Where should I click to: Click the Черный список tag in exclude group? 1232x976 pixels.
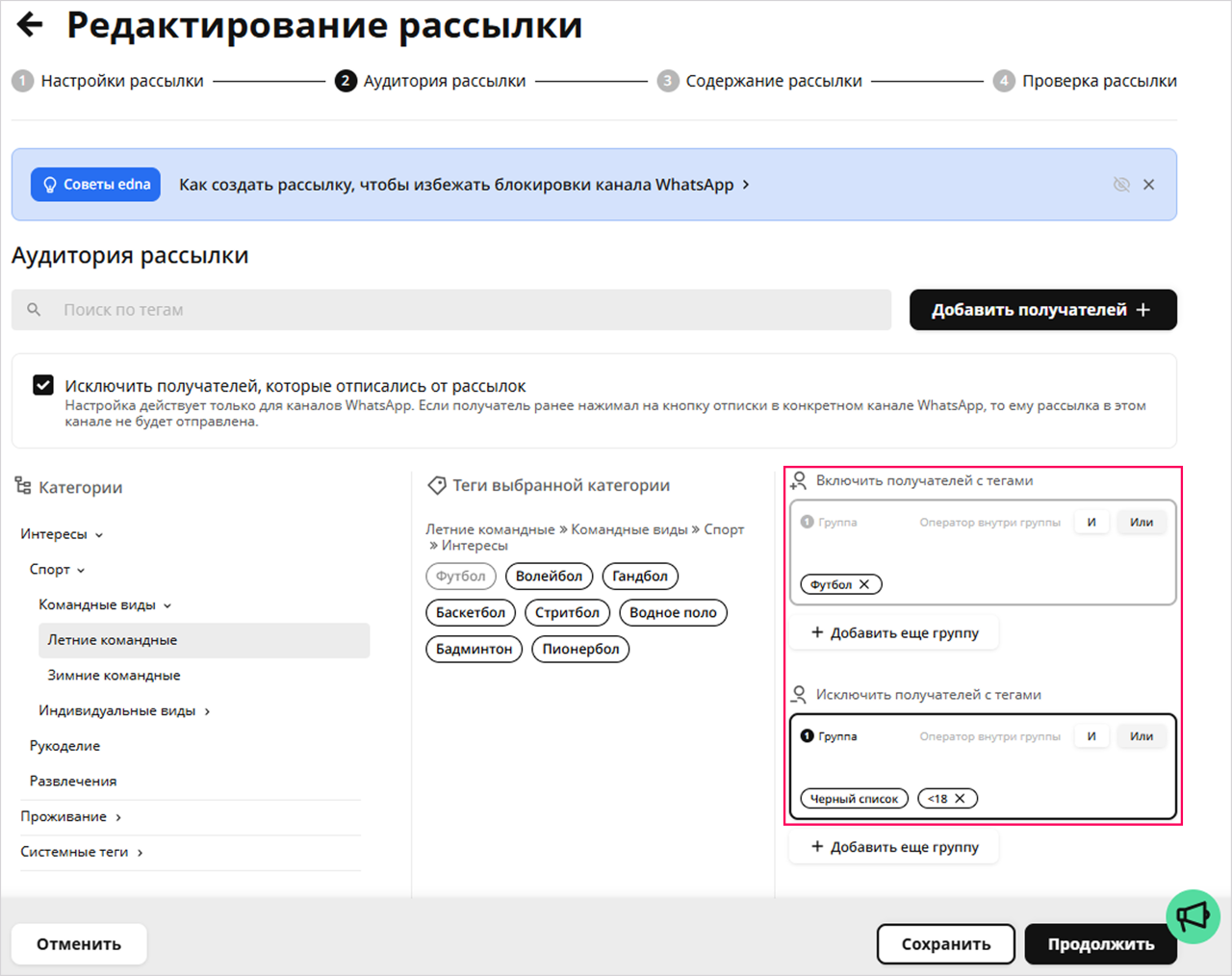point(854,799)
